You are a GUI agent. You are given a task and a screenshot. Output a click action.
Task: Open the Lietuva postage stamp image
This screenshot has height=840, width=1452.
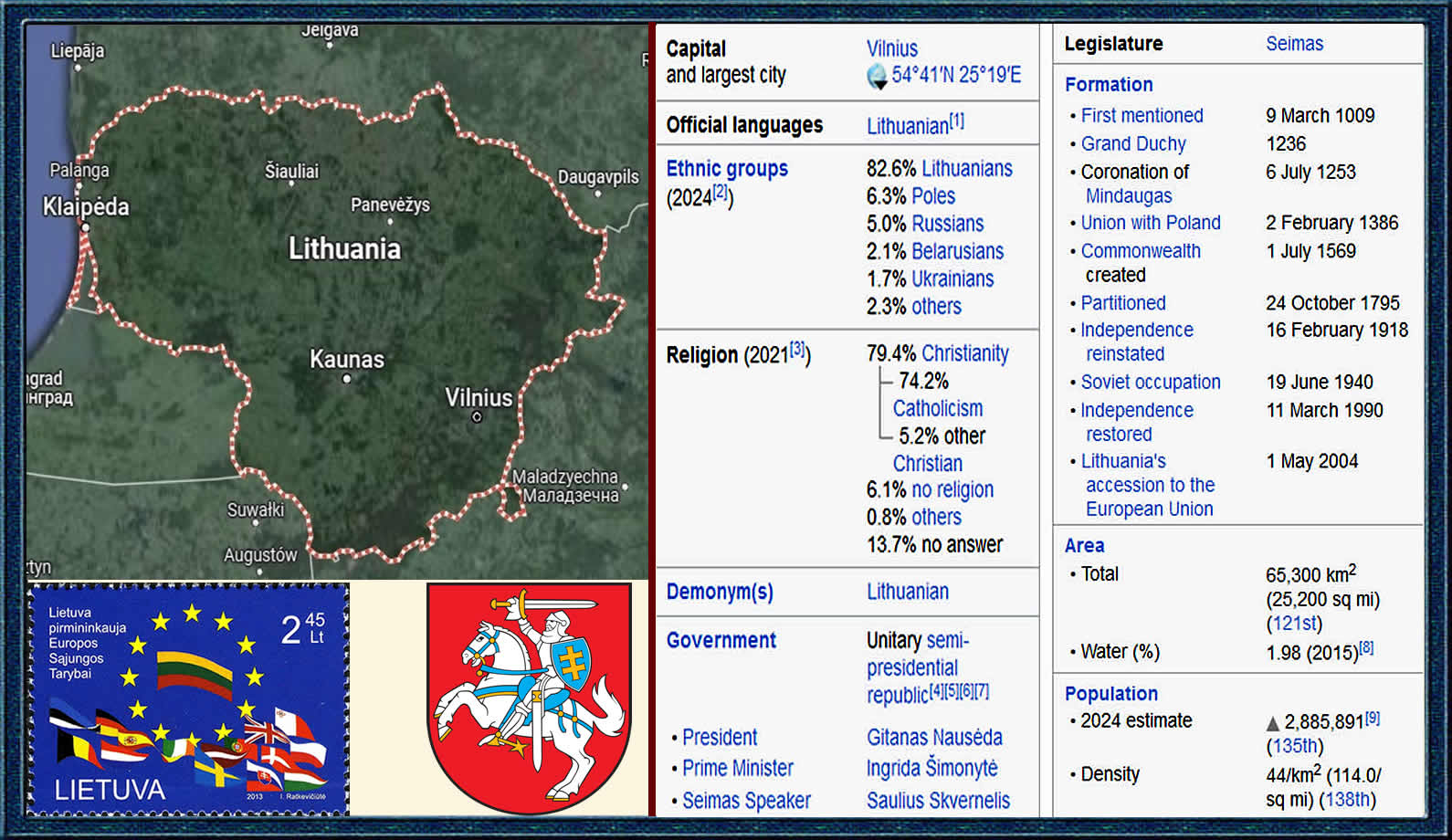tap(188, 699)
